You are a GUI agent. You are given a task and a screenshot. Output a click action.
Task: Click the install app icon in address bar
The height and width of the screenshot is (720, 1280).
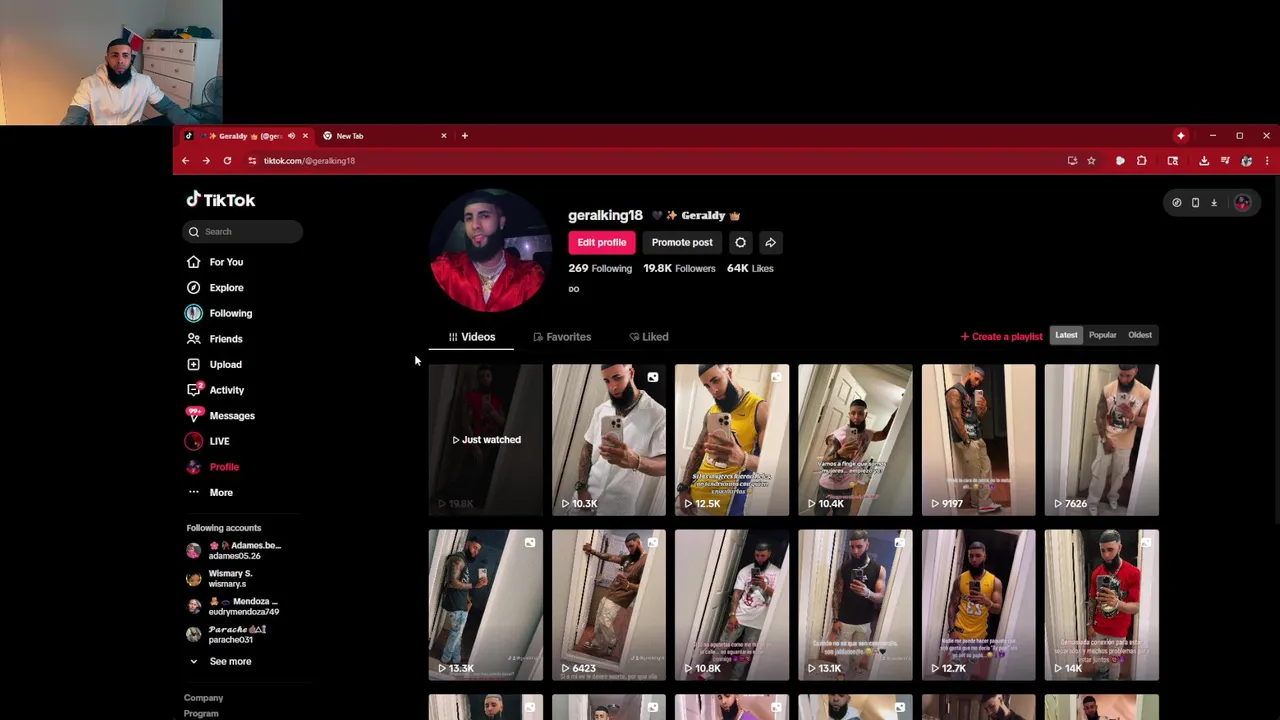pyautogui.click(x=1072, y=161)
